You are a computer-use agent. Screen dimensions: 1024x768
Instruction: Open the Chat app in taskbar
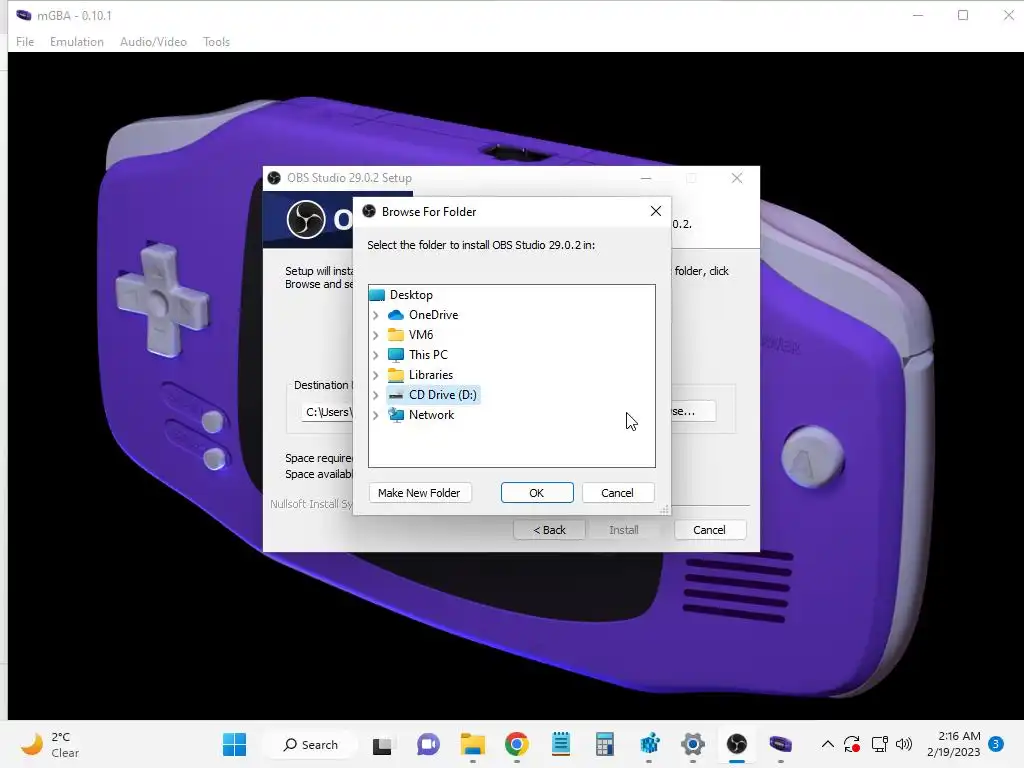(x=428, y=744)
